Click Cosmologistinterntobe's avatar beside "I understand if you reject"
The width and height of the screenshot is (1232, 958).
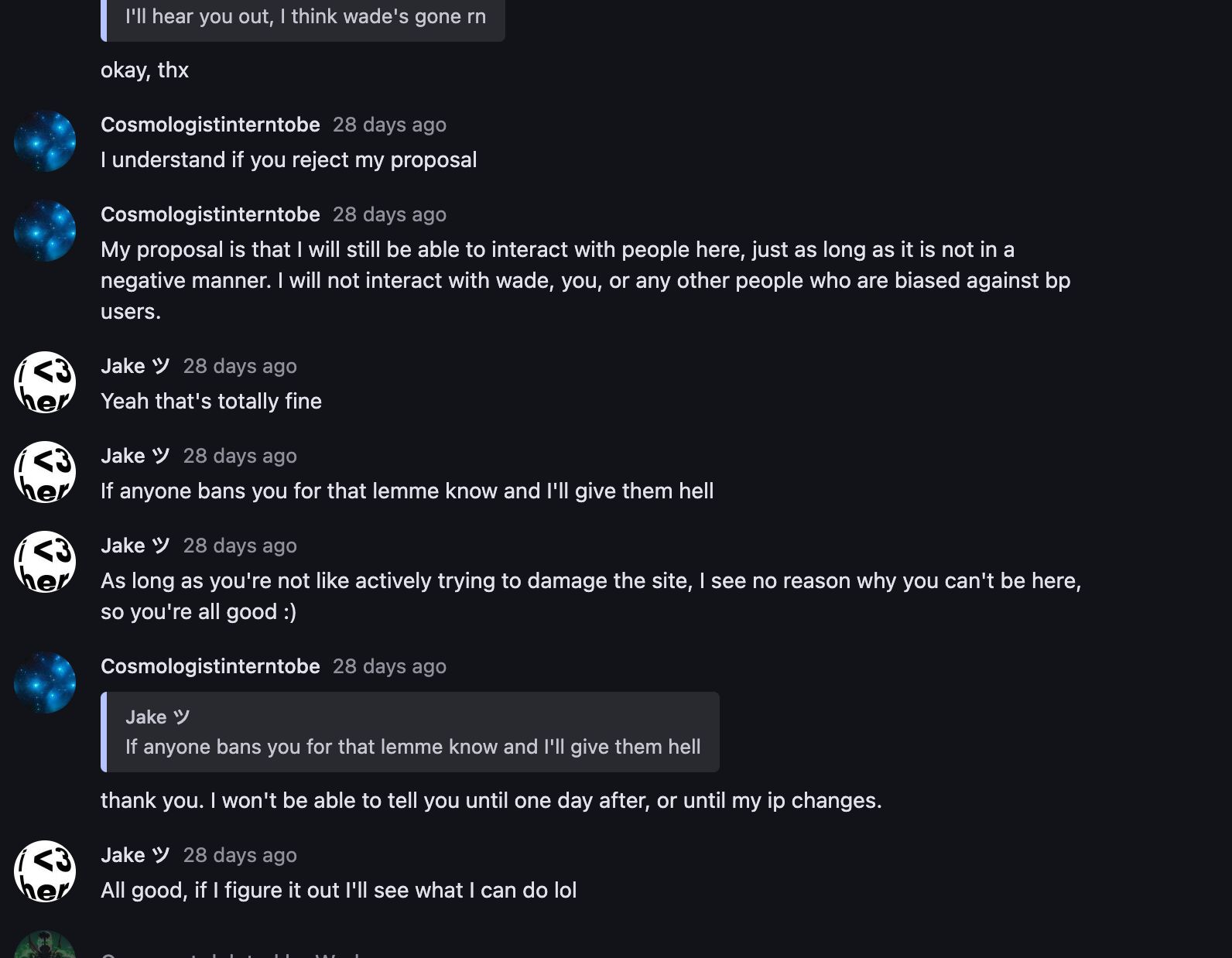coord(45,141)
